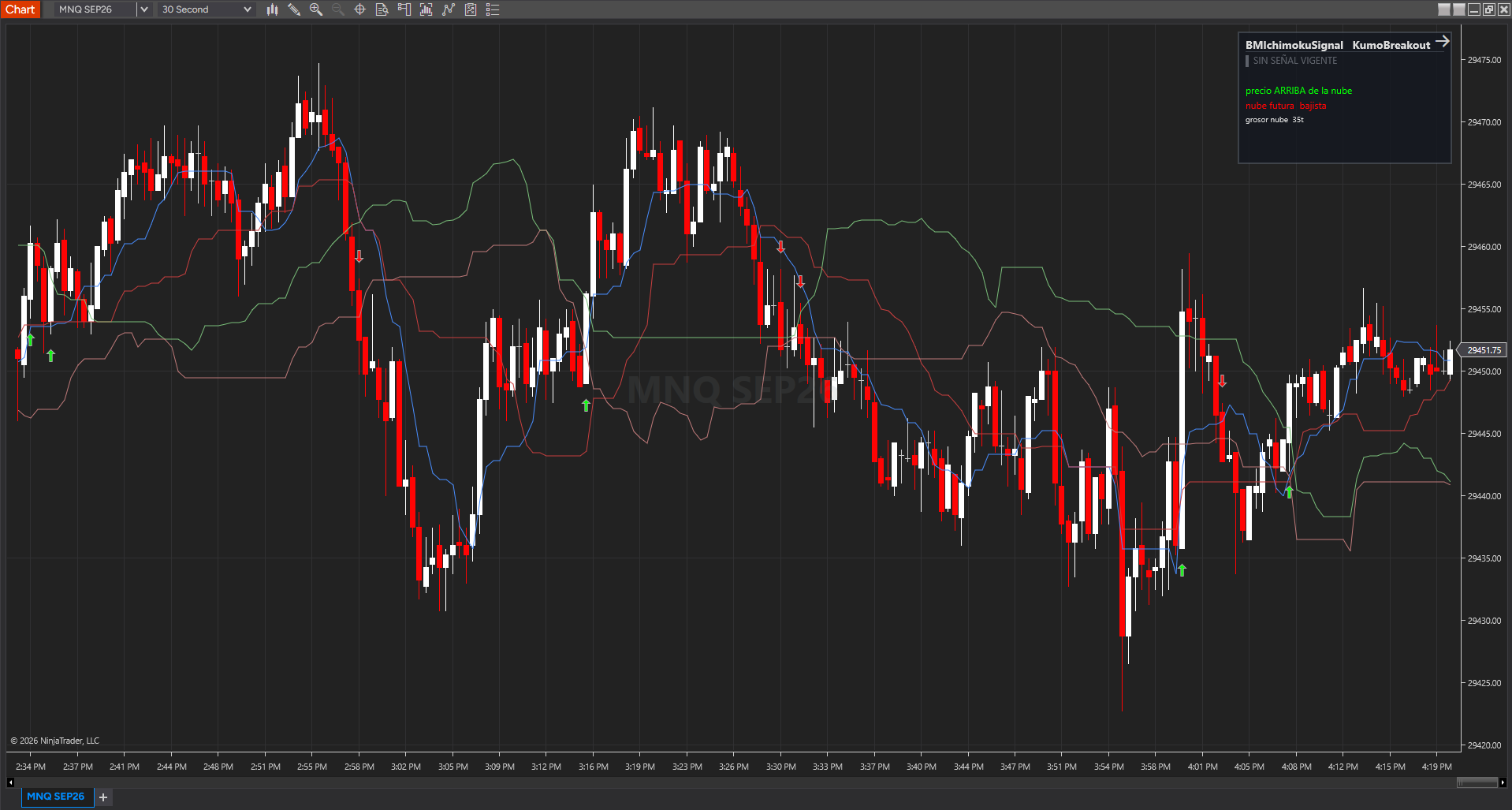This screenshot has height=810, width=1512.
Task: Click the 29425.00 price axis label
Action: [1484, 683]
